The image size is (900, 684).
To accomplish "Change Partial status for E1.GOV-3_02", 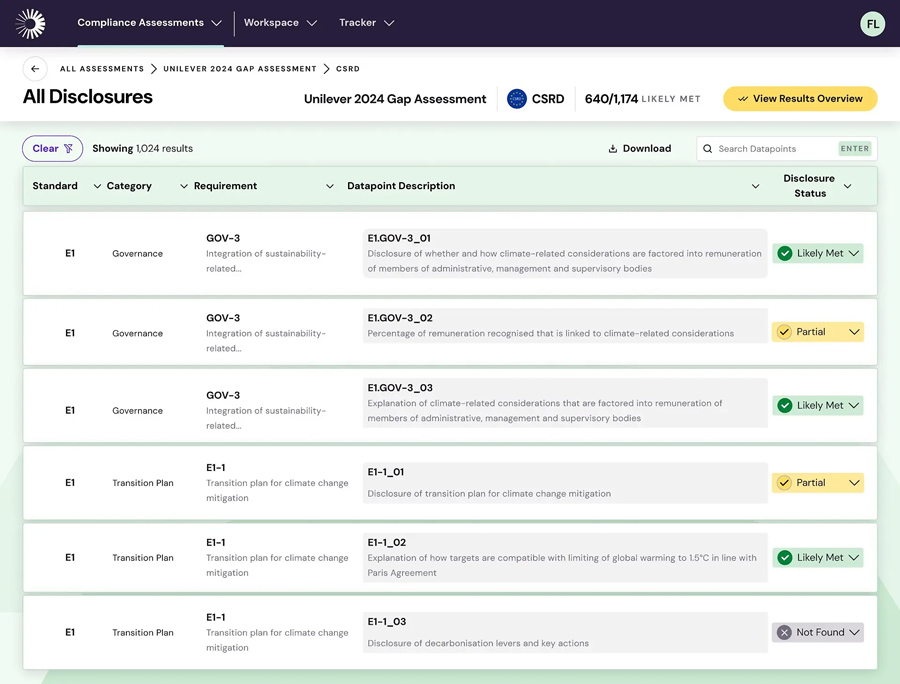I will pyautogui.click(x=818, y=332).
